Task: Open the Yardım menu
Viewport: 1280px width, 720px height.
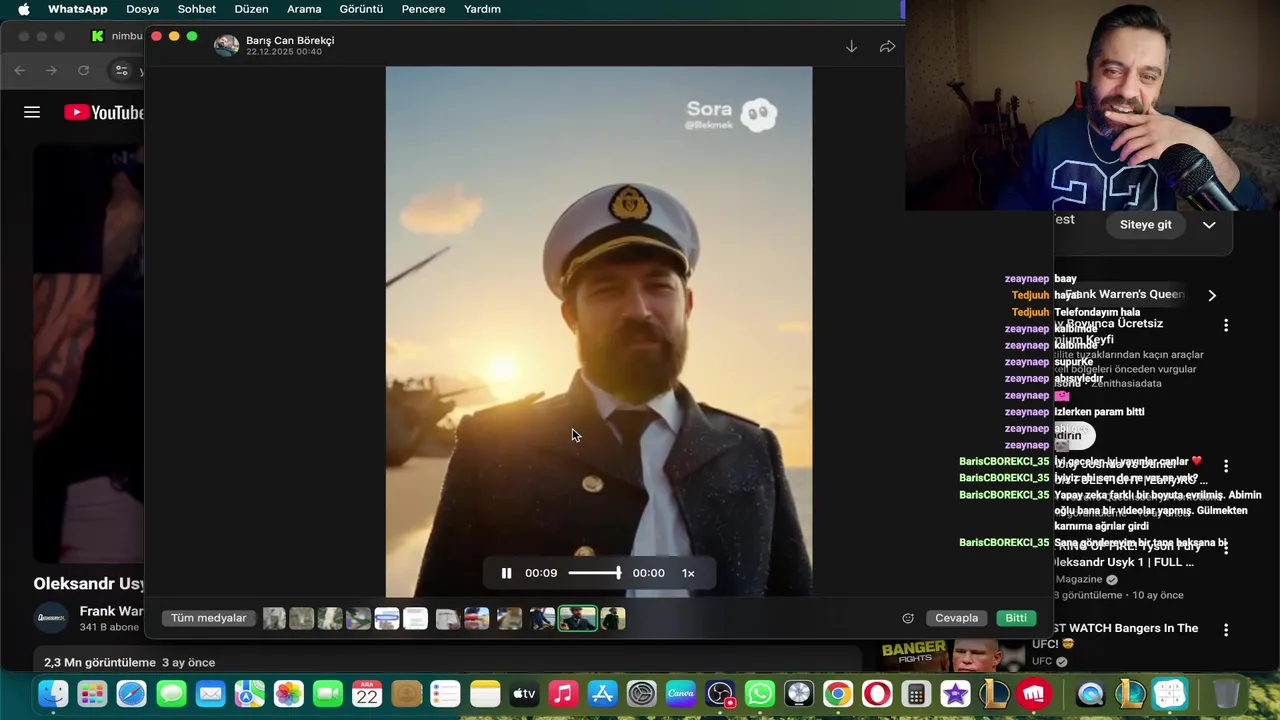Action: (x=482, y=9)
